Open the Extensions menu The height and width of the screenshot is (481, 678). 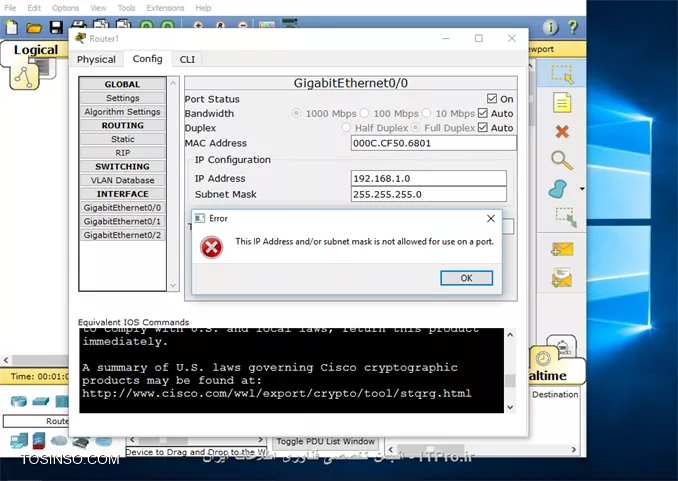(x=165, y=8)
